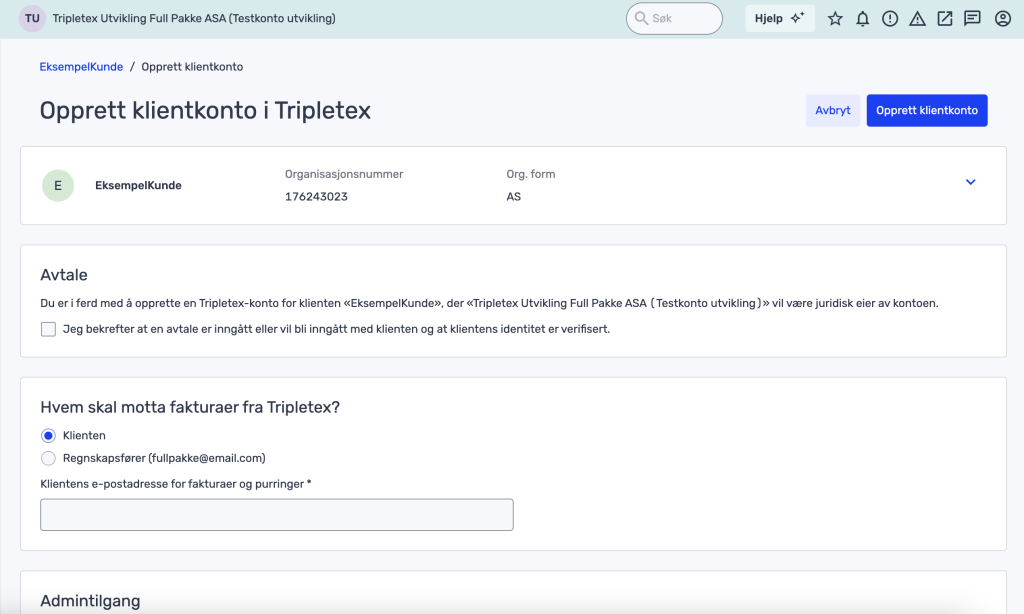
Task: Click the star favorites icon
Action: pyautogui.click(x=836, y=19)
